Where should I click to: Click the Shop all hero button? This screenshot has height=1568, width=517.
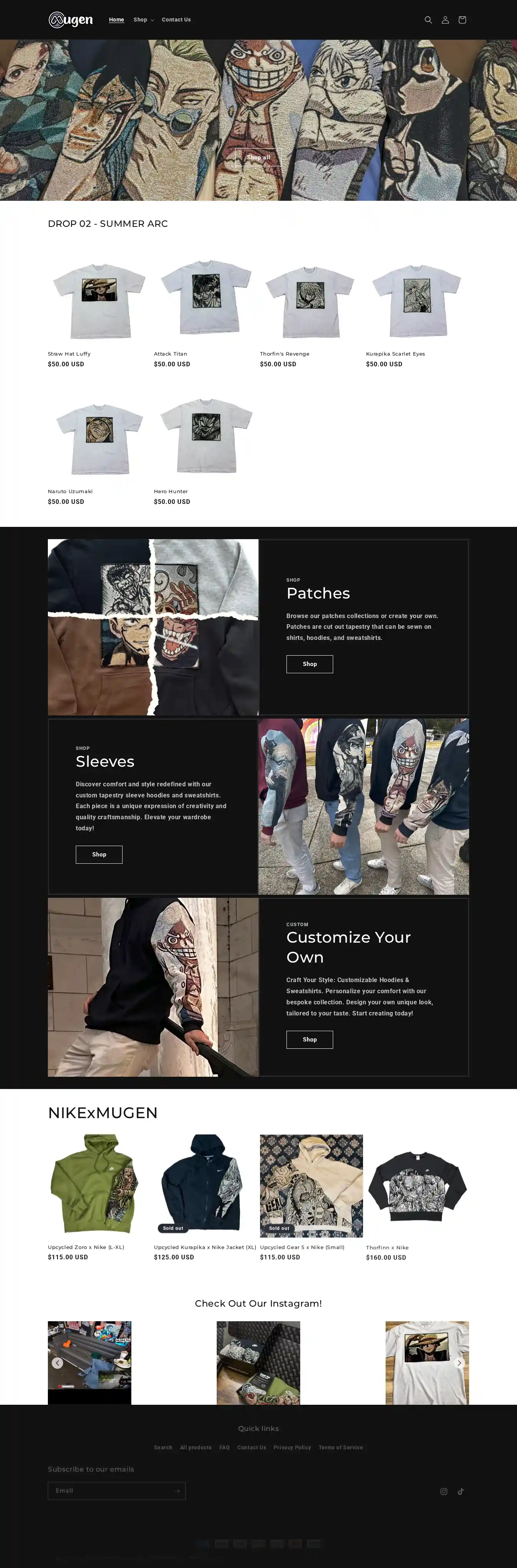point(258,157)
